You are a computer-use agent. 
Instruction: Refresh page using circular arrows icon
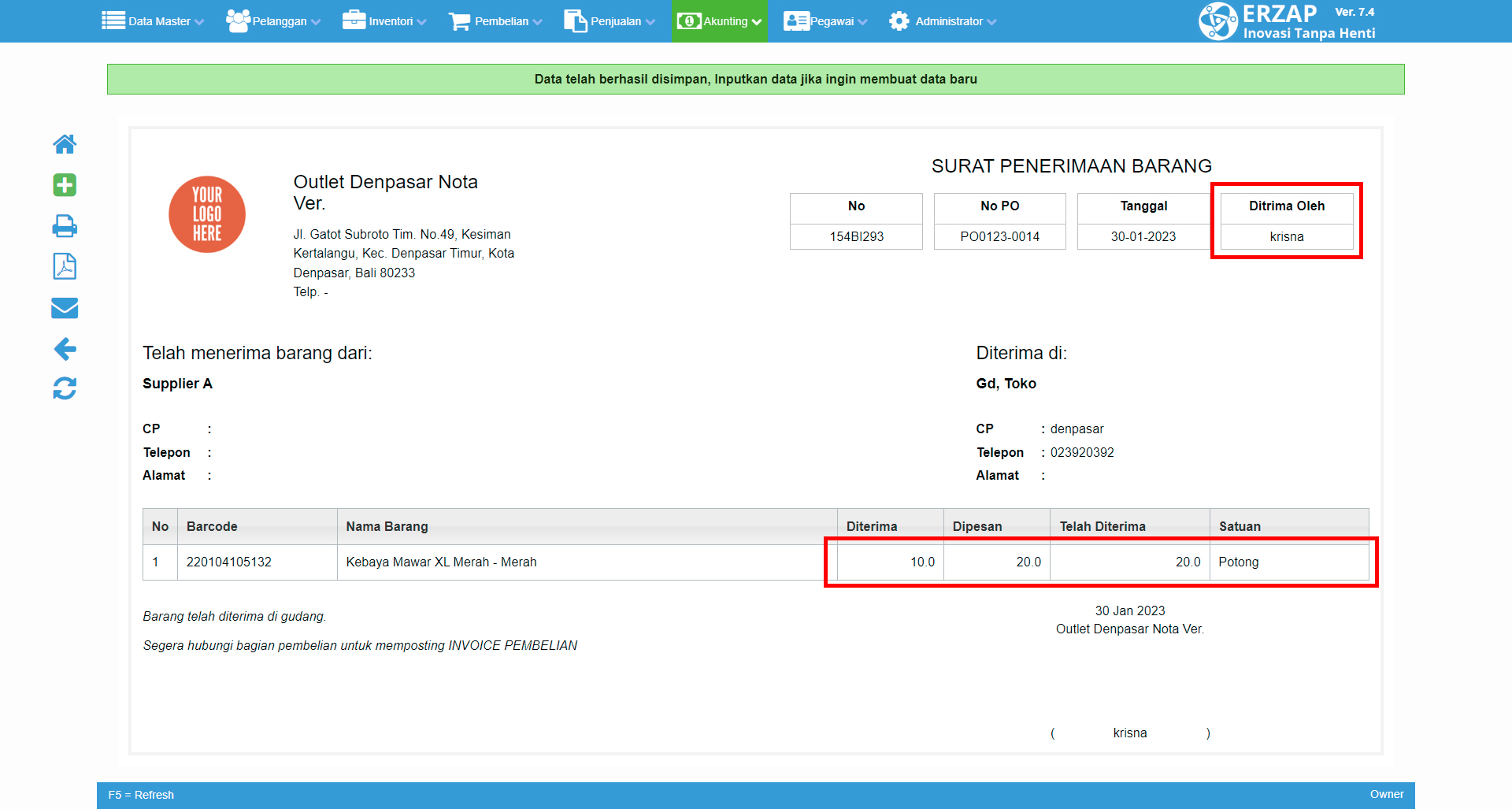pos(65,388)
